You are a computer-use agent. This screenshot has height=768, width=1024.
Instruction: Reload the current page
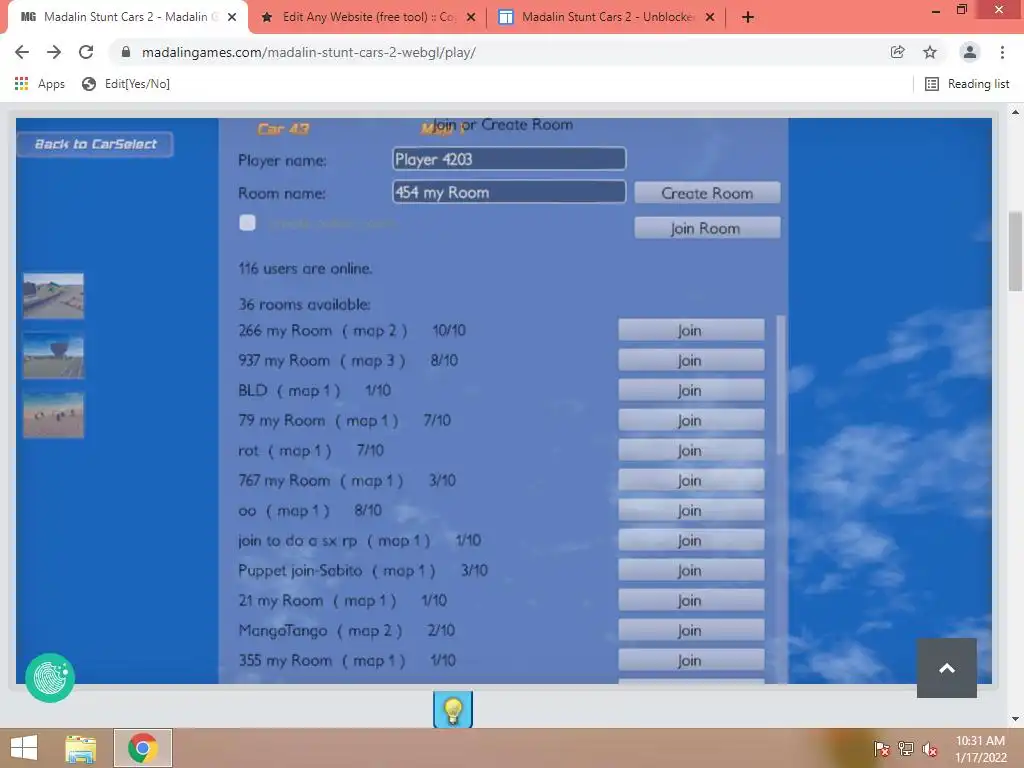(86, 52)
